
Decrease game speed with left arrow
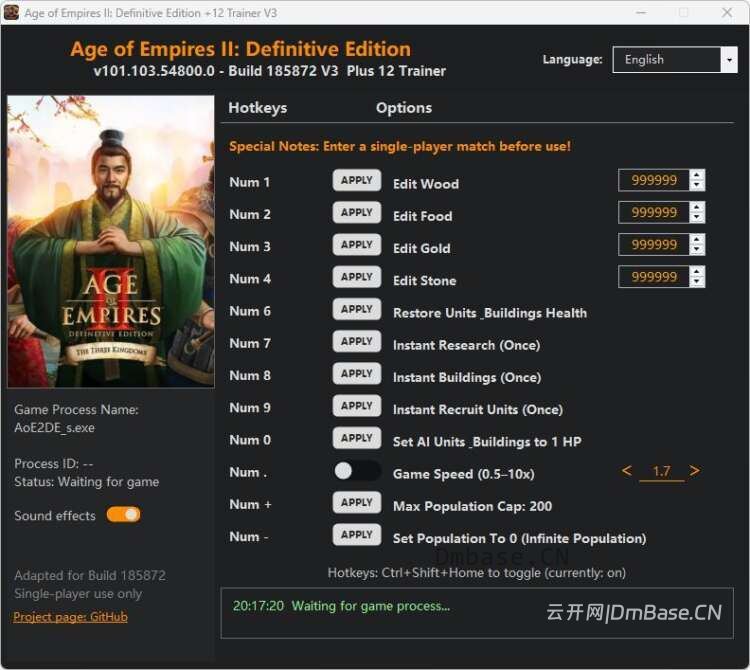627,471
